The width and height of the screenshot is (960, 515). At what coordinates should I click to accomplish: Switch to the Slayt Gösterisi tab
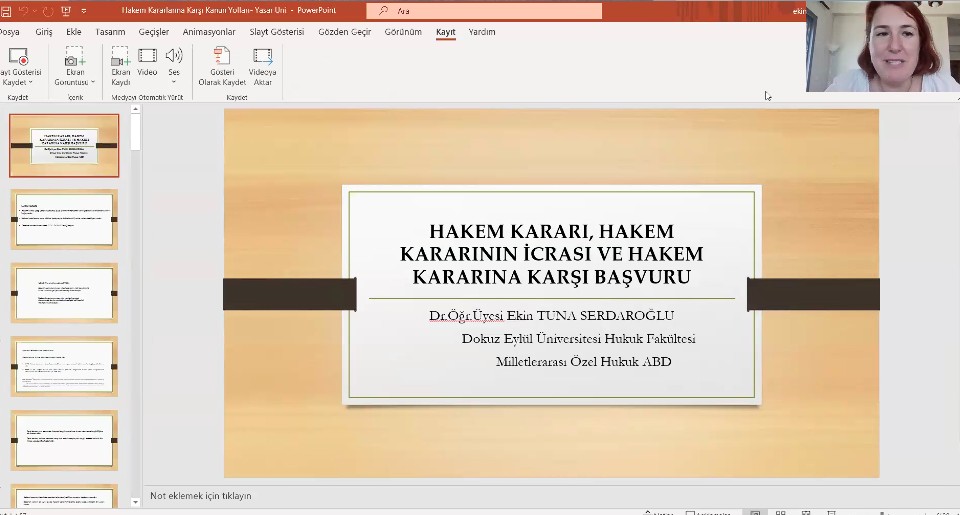coord(277,32)
